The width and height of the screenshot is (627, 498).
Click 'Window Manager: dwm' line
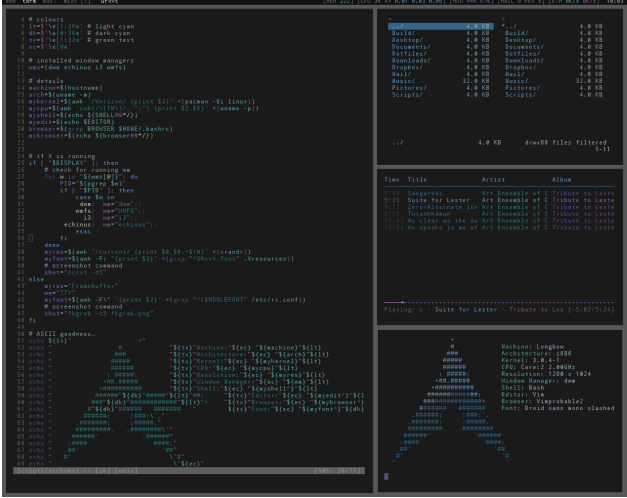pos(538,381)
